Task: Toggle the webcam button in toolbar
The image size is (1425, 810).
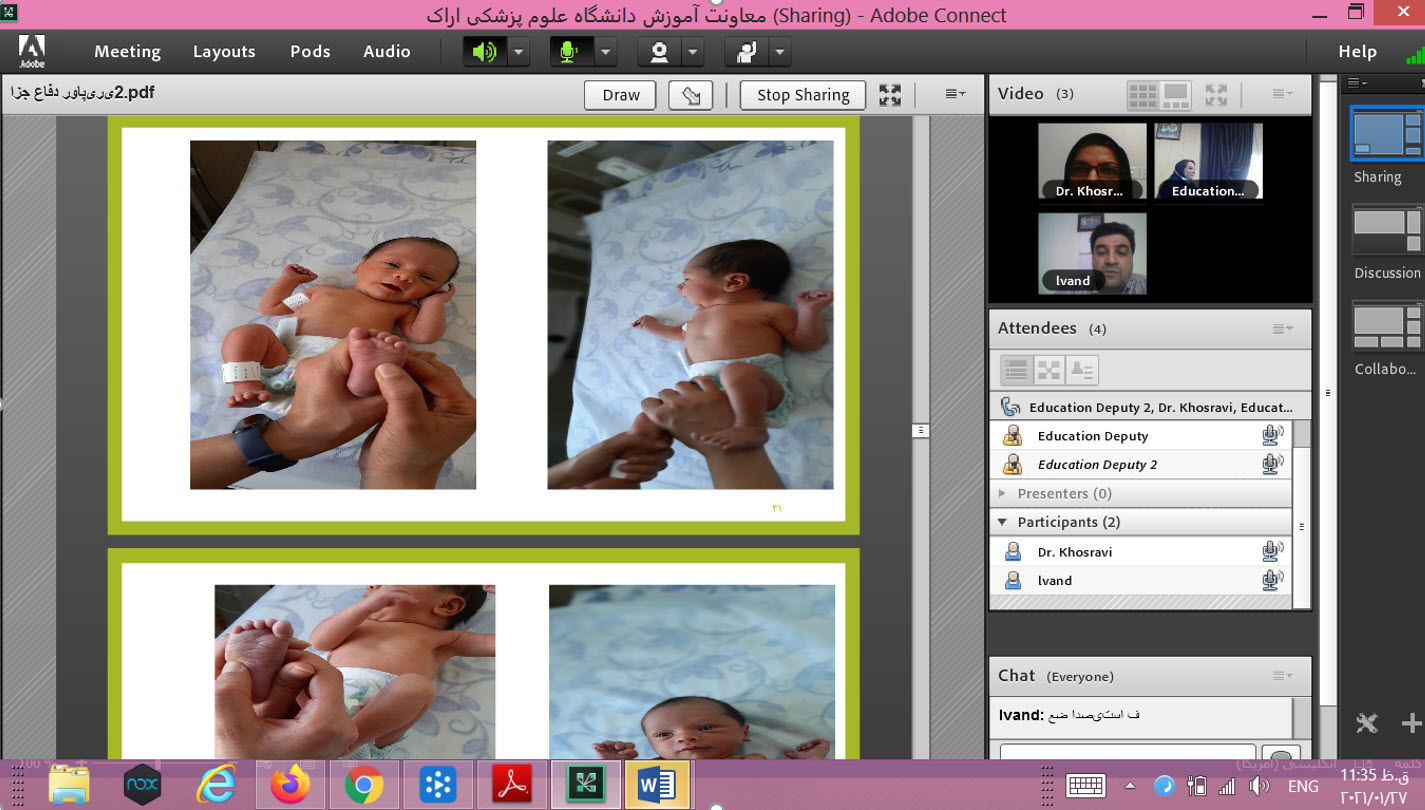Action: 659,51
